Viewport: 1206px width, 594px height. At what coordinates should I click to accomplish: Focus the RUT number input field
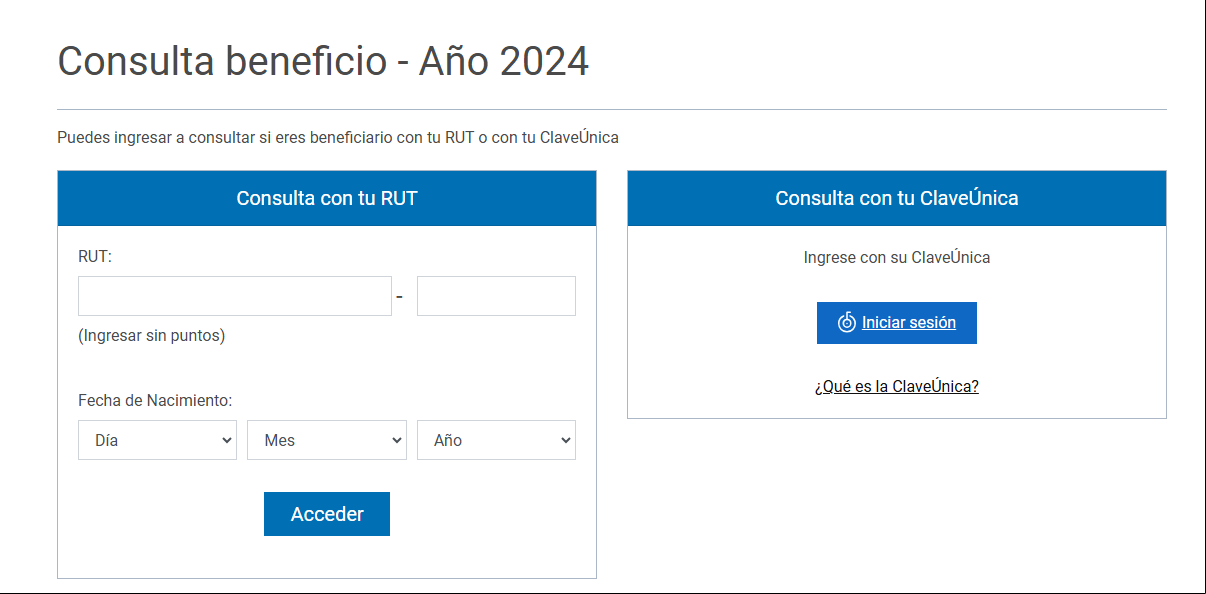point(235,296)
